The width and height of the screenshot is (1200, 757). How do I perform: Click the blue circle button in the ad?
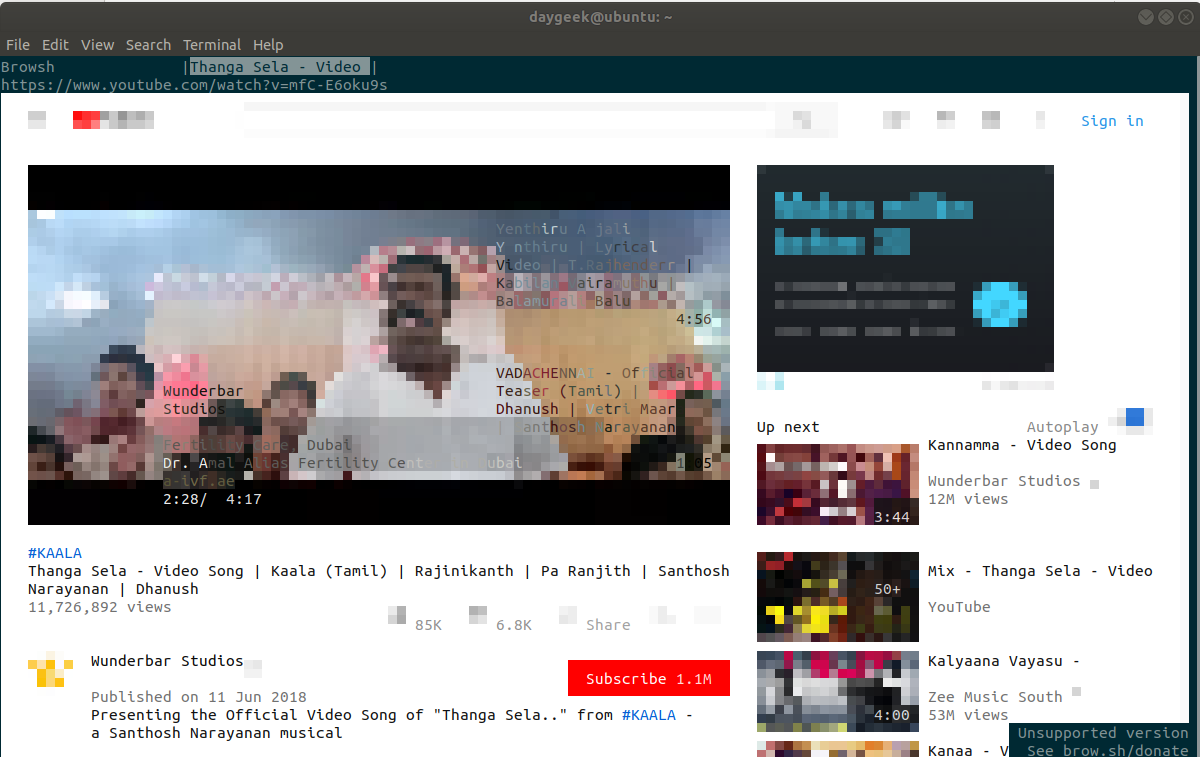point(1000,304)
